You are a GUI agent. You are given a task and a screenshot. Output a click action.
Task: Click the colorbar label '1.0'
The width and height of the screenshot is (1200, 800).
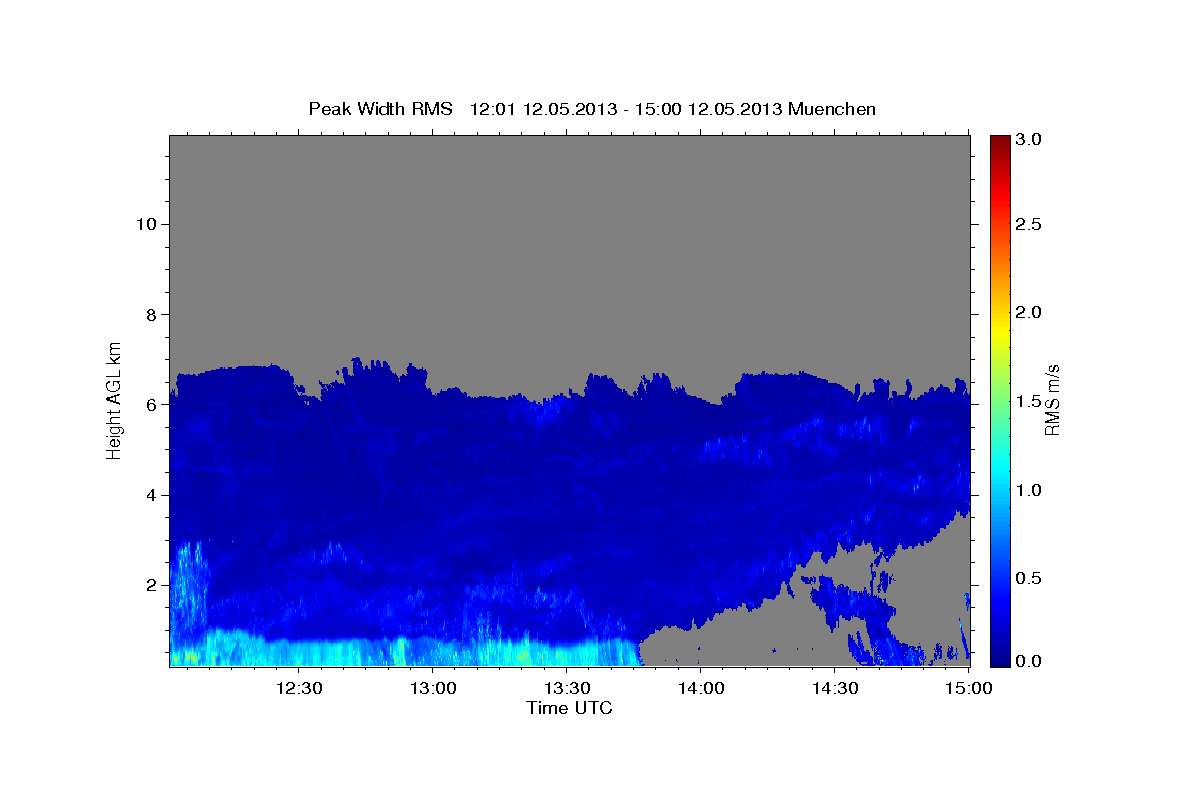1029,490
